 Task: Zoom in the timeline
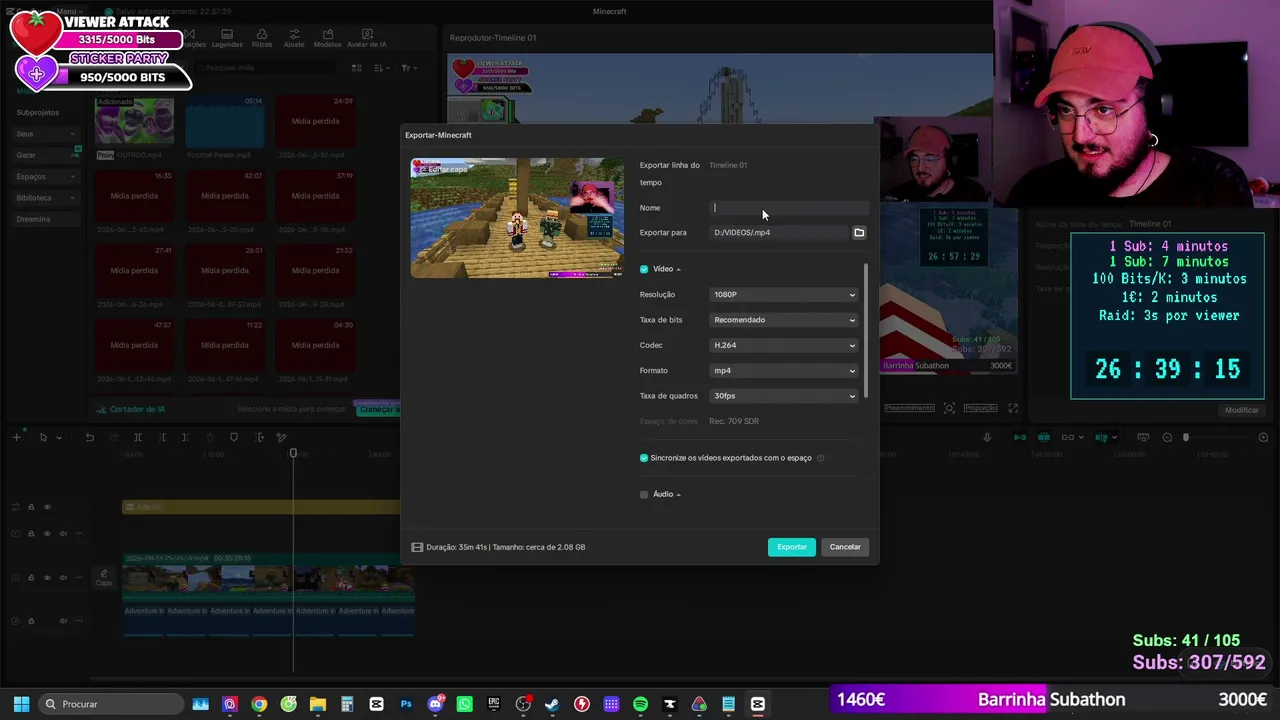[x=1263, y=437]
